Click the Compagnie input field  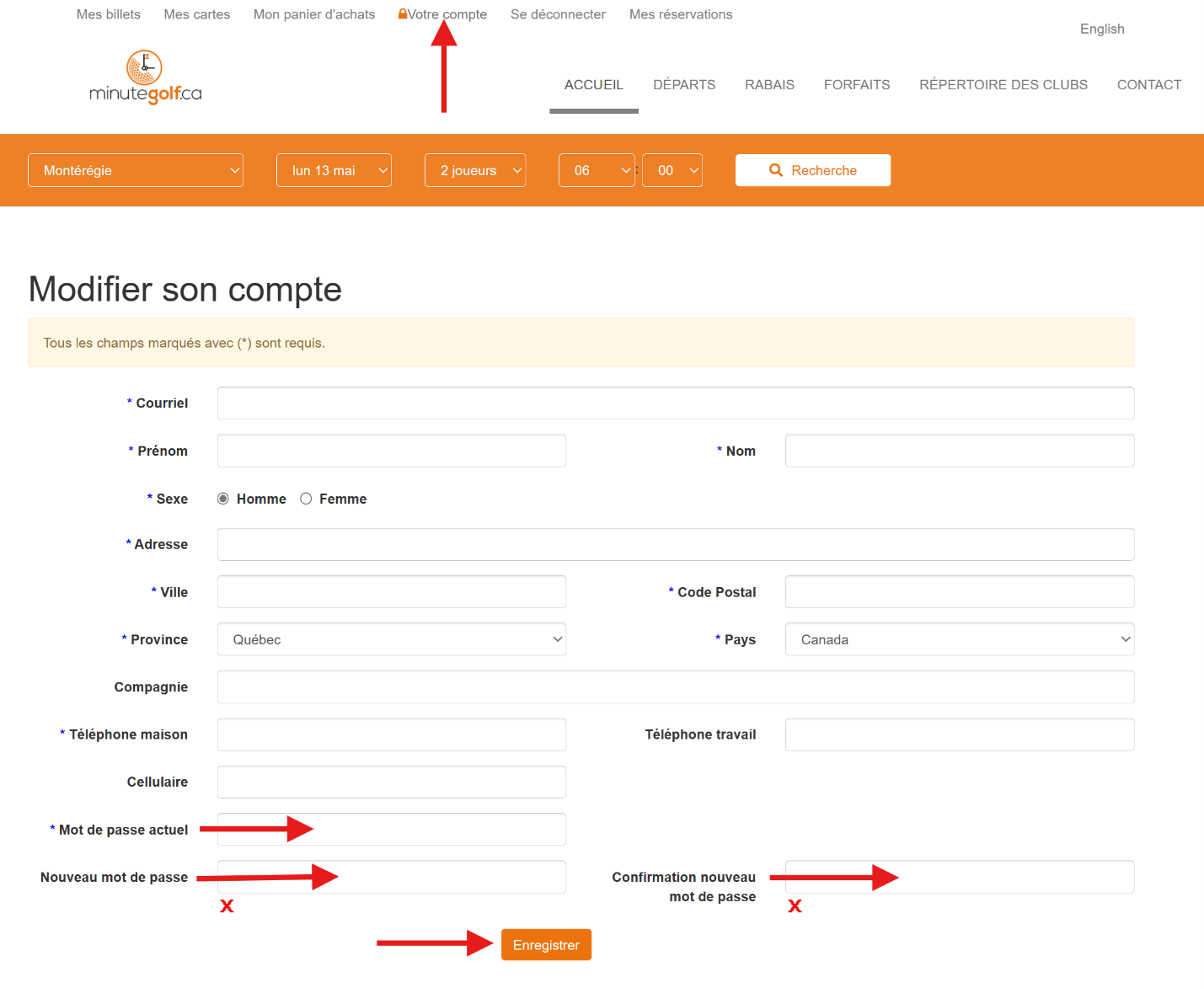676,687
